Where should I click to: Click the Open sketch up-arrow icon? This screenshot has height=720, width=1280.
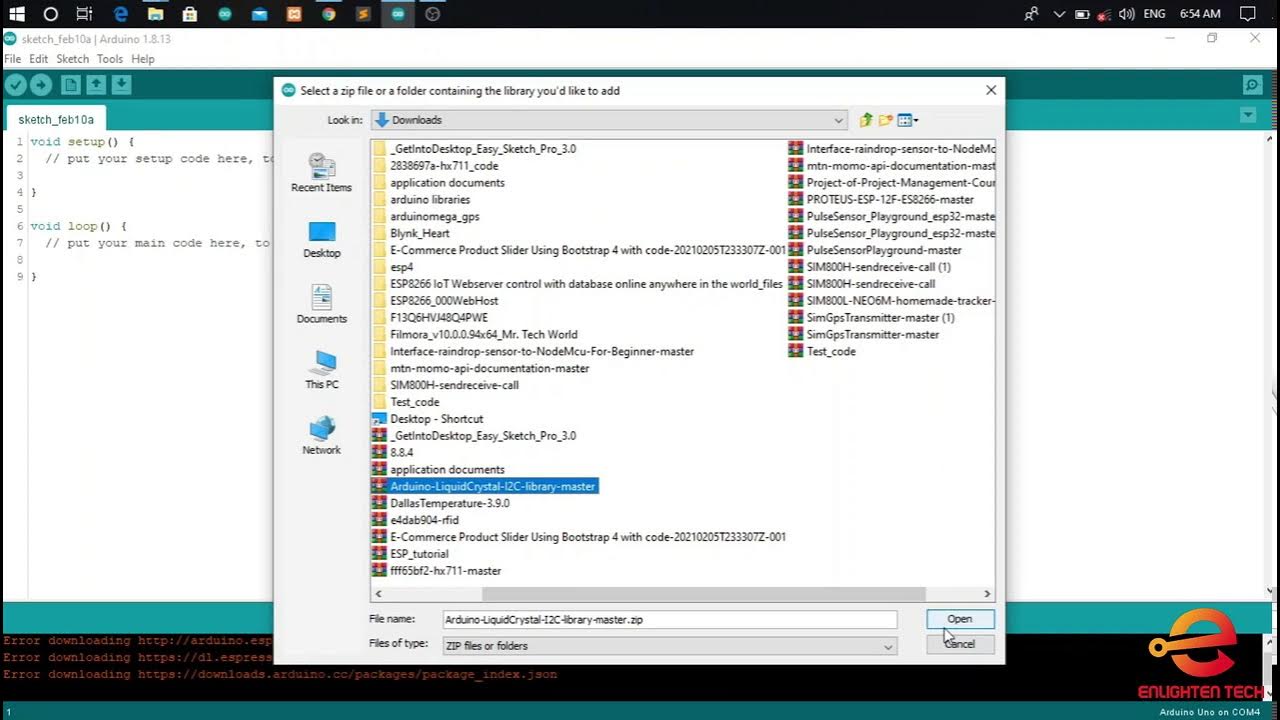click(96, 85)
